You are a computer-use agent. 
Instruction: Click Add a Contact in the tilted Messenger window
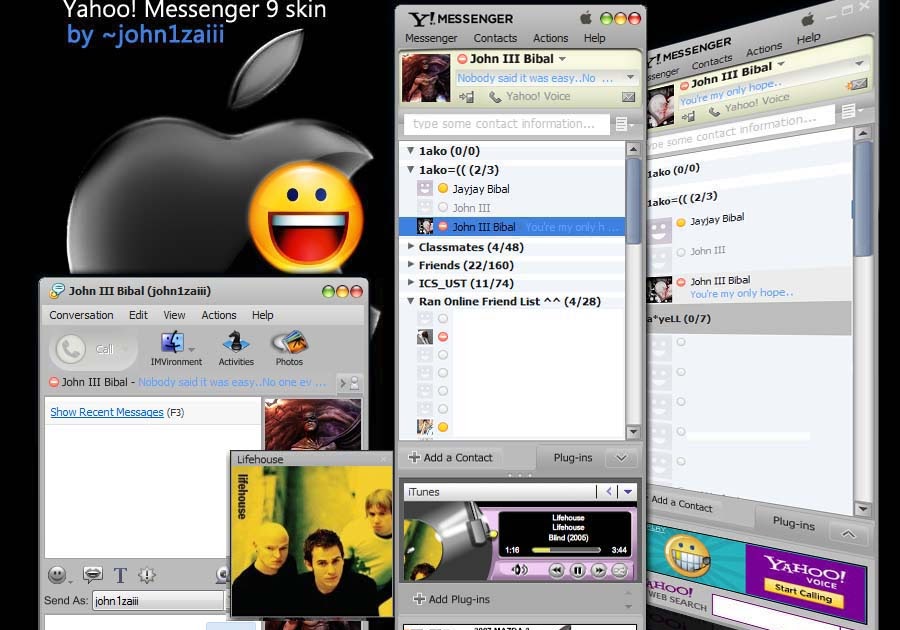click(681, 503)
